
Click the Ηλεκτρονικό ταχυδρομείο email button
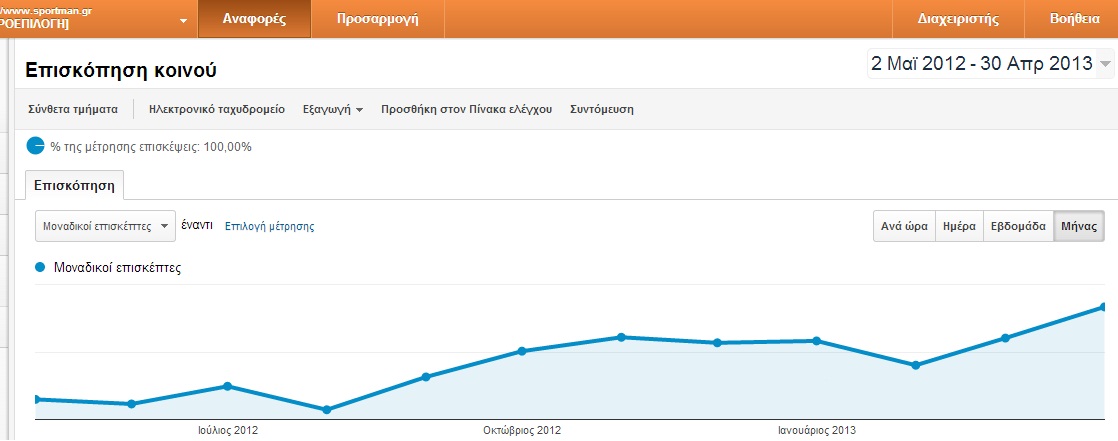[216, 109]
